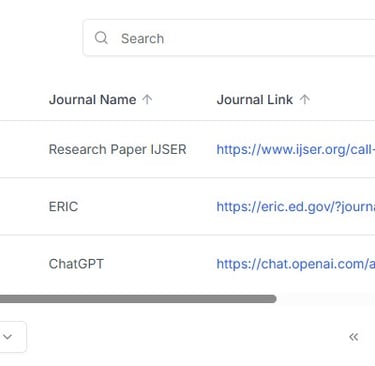Focus the Search input field
Viewport: 375px width, 366px height.
point(229,38)
